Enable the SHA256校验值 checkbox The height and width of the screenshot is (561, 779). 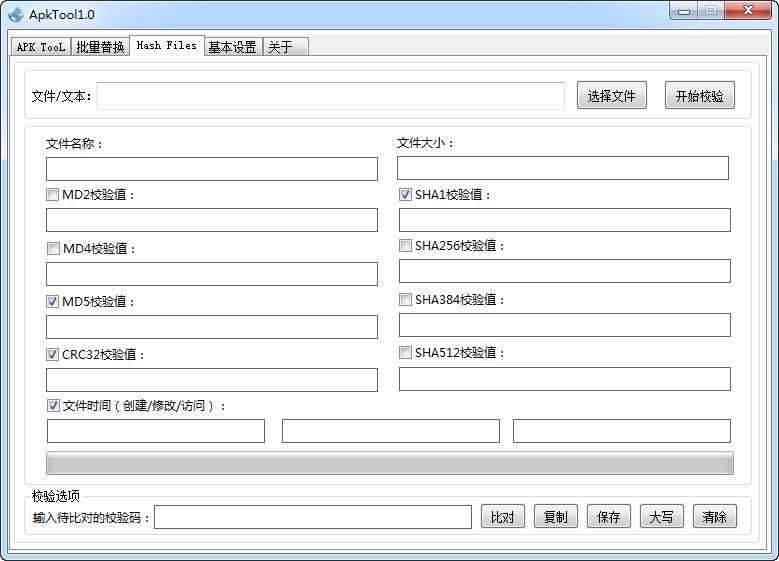point(405,245)
